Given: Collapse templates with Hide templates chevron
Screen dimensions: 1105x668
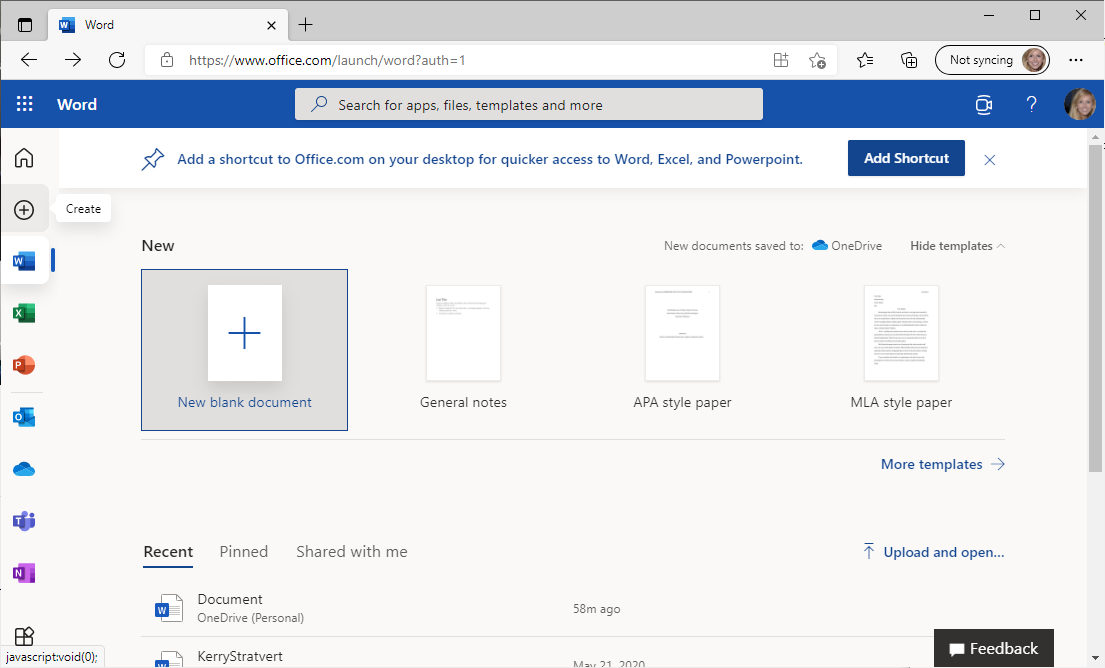Looking at the screenshot, I should [x=957, y=246].
